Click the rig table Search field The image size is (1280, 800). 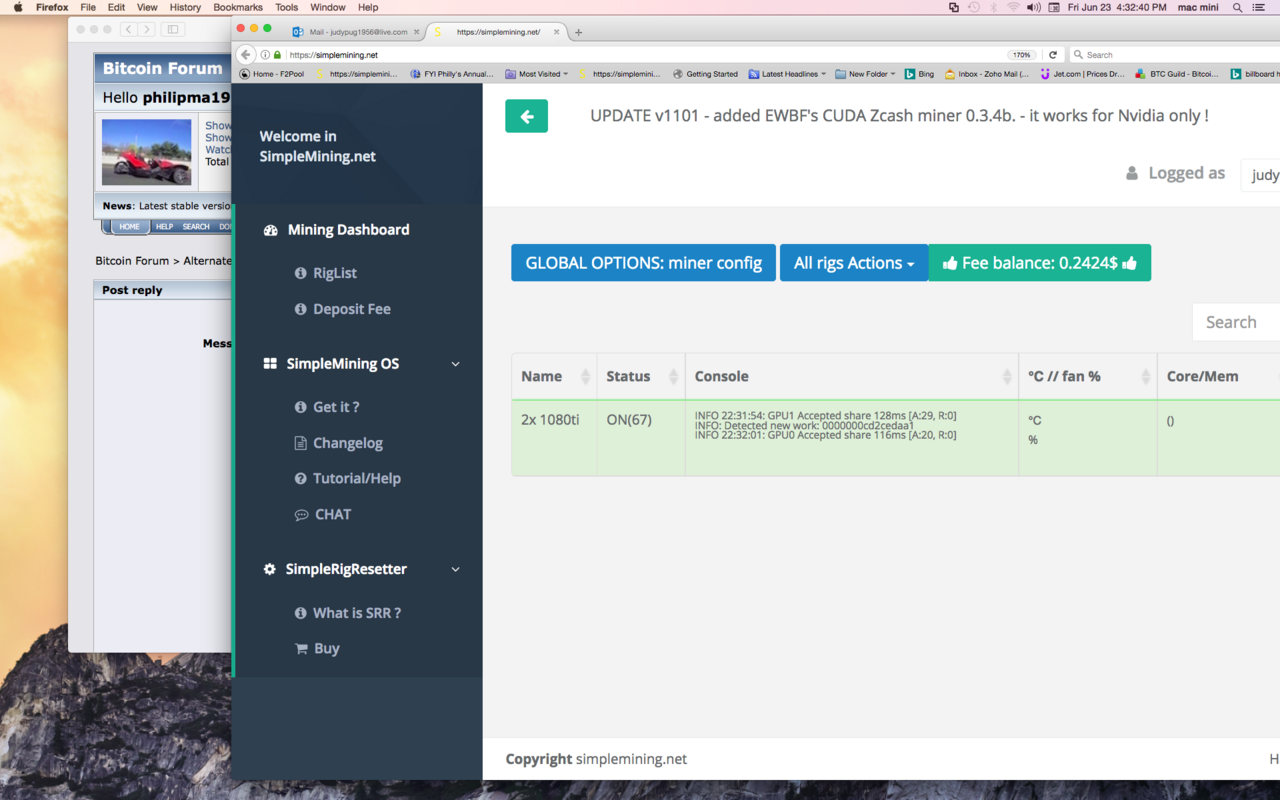[1236, 322]
